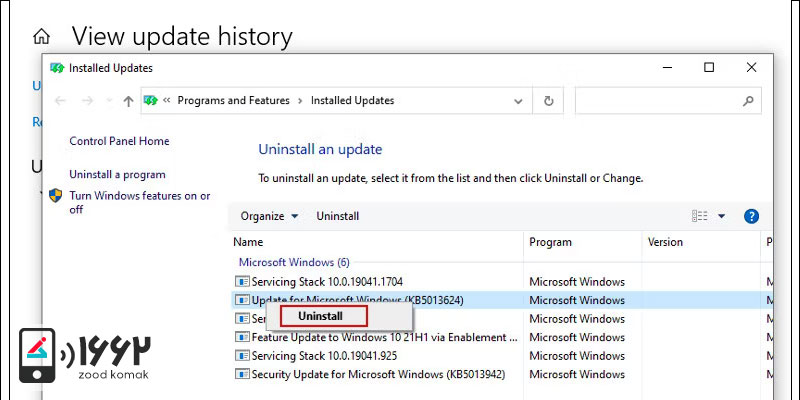This screenshot has width=800, height=400.
Task: Open the Organize dropdown menu
Action: pyautogui.click(x=269, y=216)
